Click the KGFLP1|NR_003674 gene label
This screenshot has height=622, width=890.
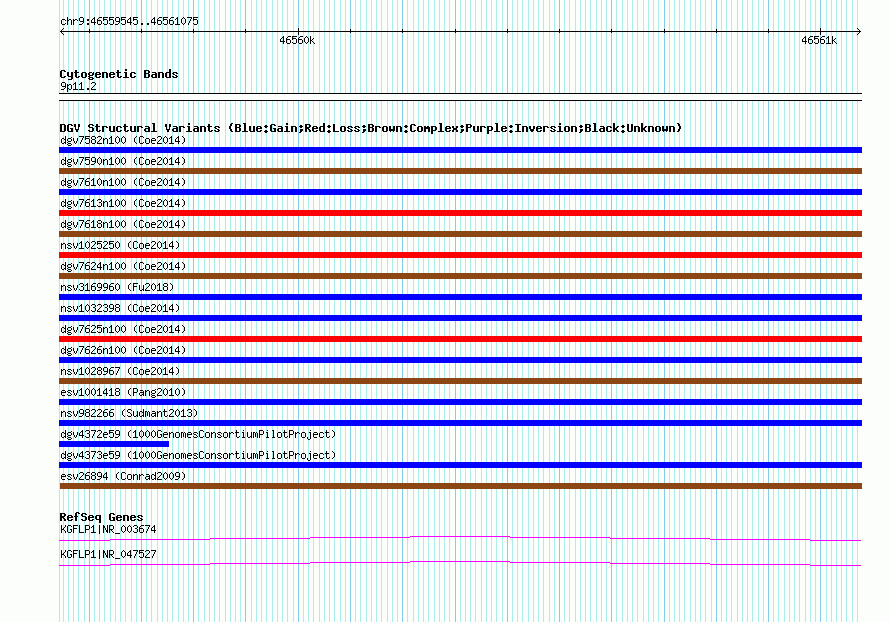pyautogui.click(x=108, y=529)
